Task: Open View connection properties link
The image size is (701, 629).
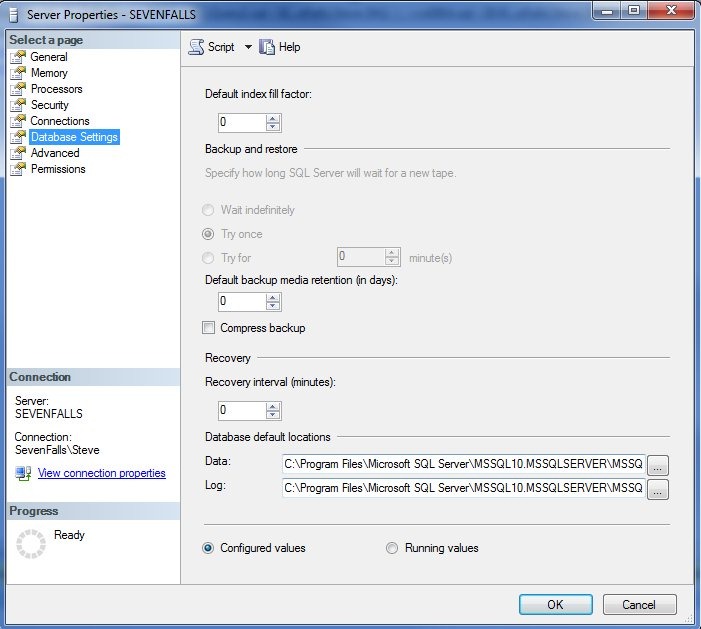Action: coord(101,473)
